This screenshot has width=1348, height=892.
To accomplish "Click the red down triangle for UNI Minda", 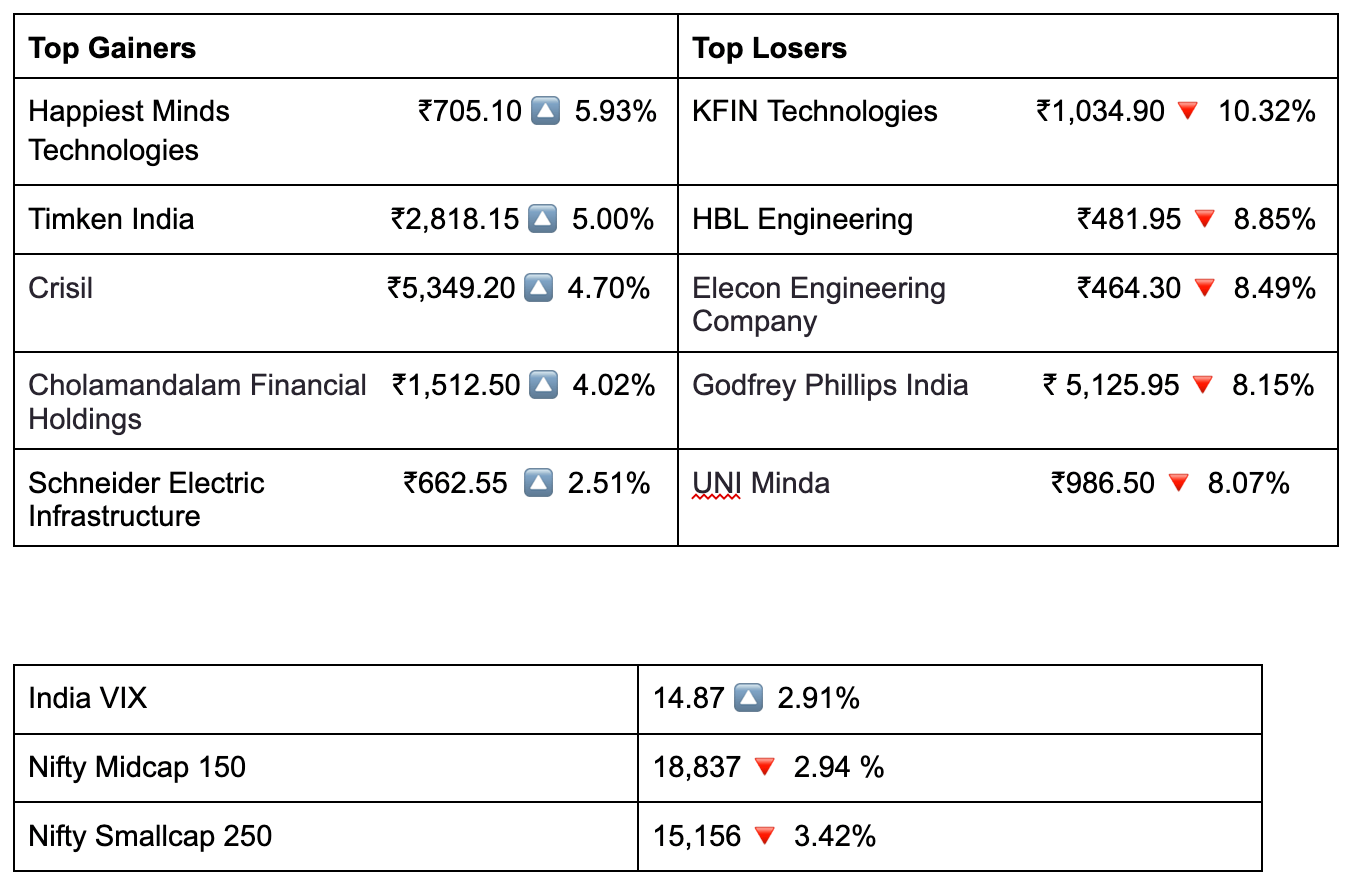I will pos(1178,484).
